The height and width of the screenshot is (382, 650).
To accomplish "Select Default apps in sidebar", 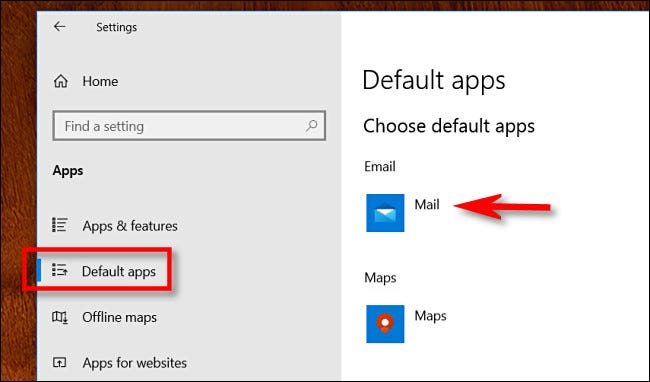I will coord(119,271).
